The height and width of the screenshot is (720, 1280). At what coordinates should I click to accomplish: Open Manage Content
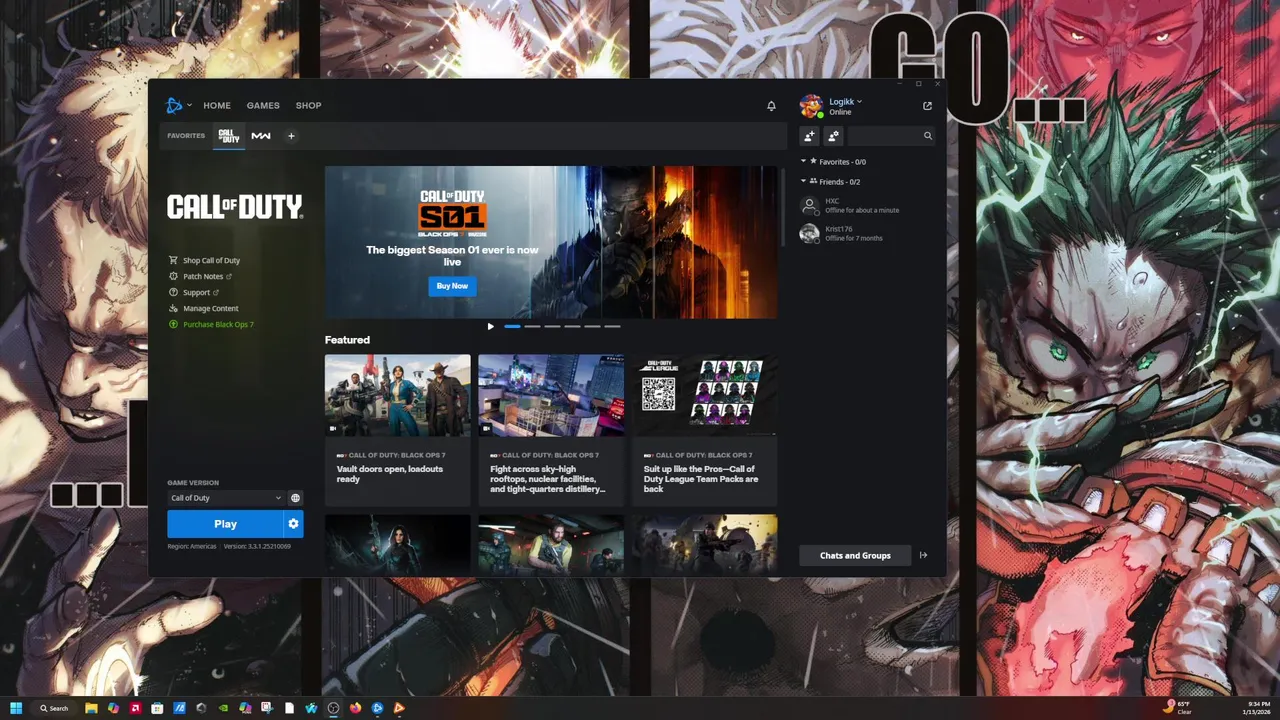(210, 308)
